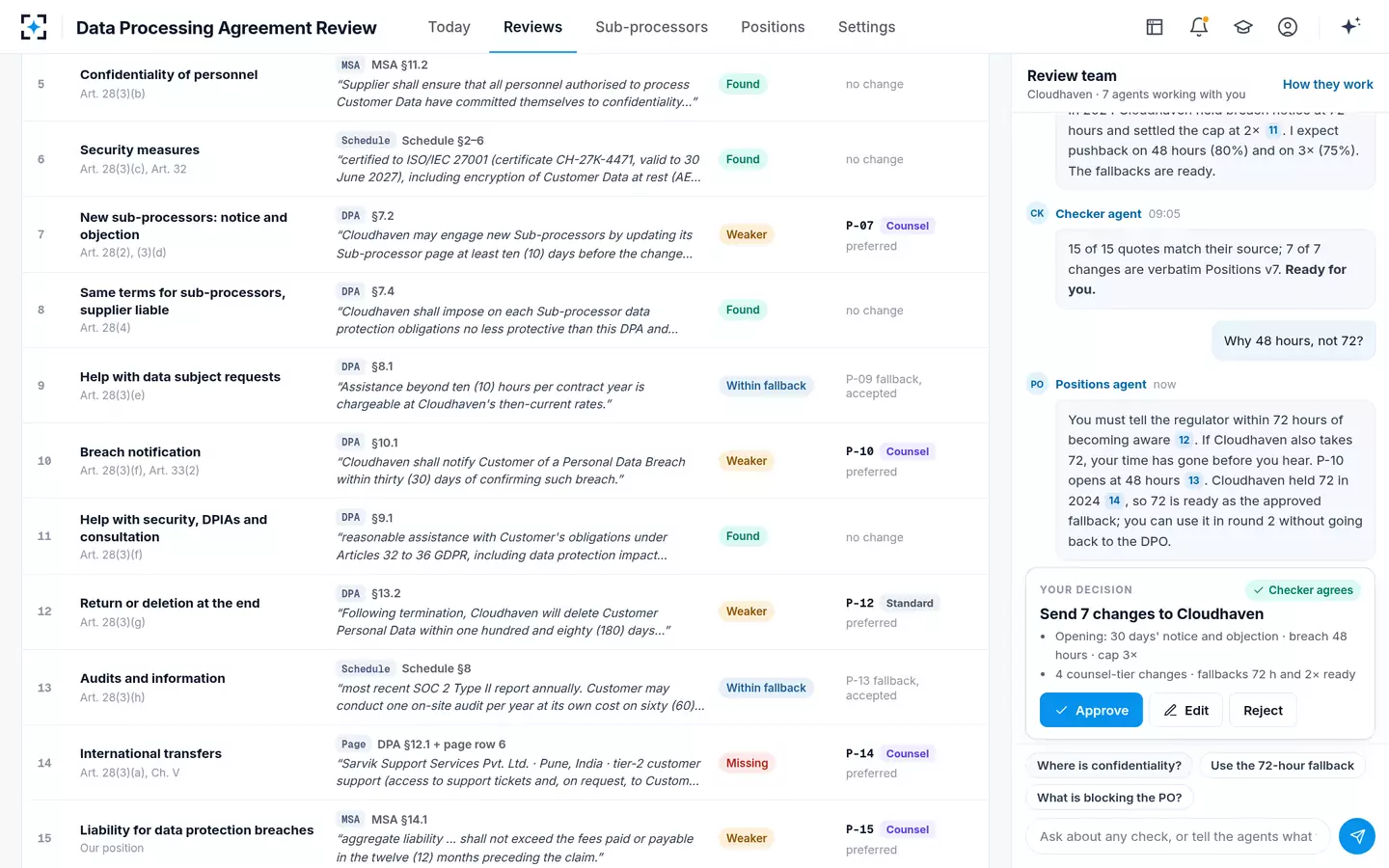The height and width of the screenshot is (868, 1389).
Task: Select the 'What is blocking the PO?' suggestion
Action: pyautogui.click(x=1108, y=798)
